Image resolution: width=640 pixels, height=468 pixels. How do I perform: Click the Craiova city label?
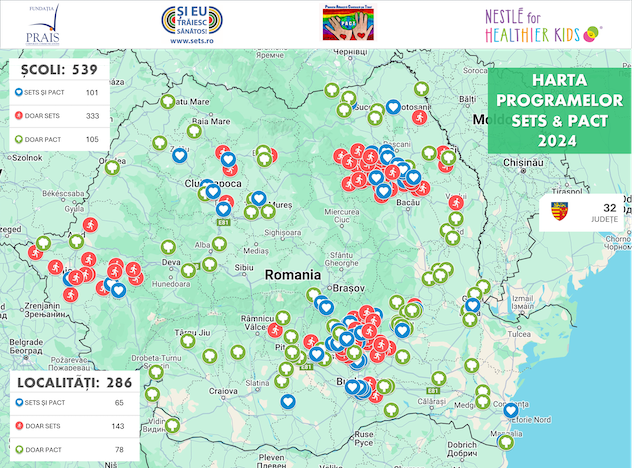pyautogui.click(x=223, y=391)
